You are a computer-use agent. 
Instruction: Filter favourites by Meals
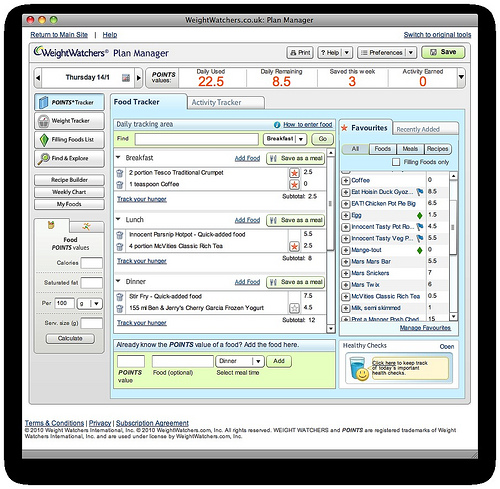click(410, 149)
